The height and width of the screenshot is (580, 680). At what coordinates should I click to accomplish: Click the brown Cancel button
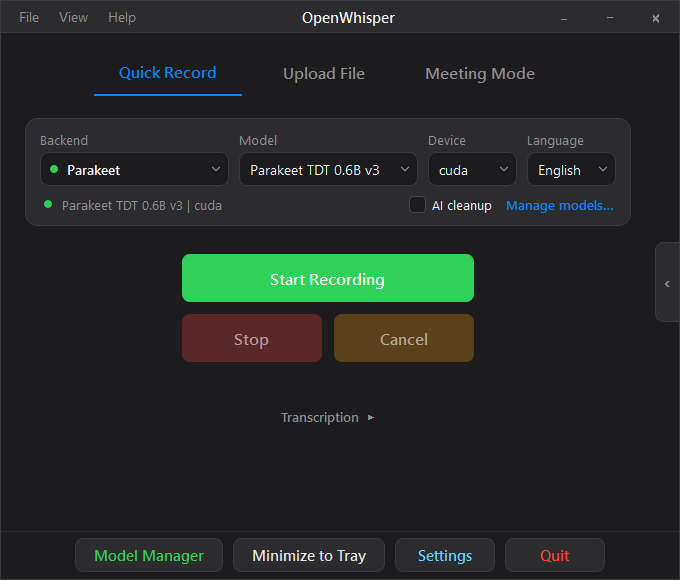(x=404, y=338)
